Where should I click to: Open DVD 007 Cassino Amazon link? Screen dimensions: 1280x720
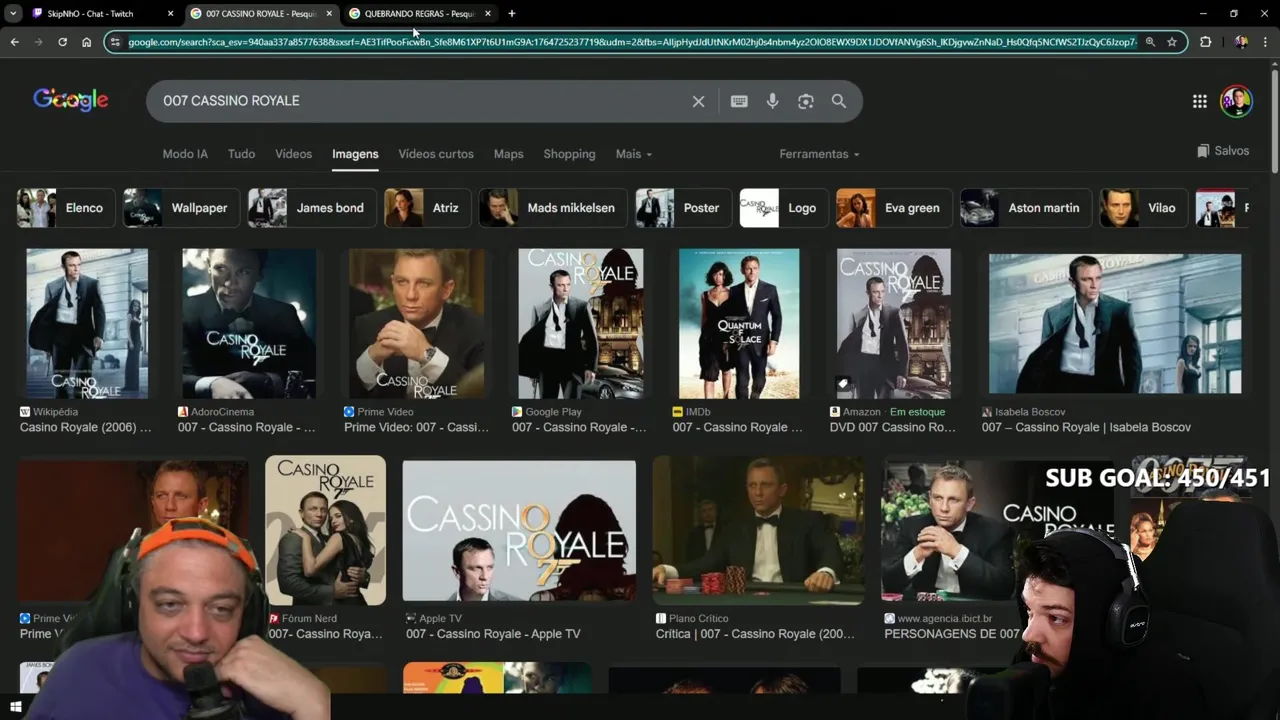[892, 427]
